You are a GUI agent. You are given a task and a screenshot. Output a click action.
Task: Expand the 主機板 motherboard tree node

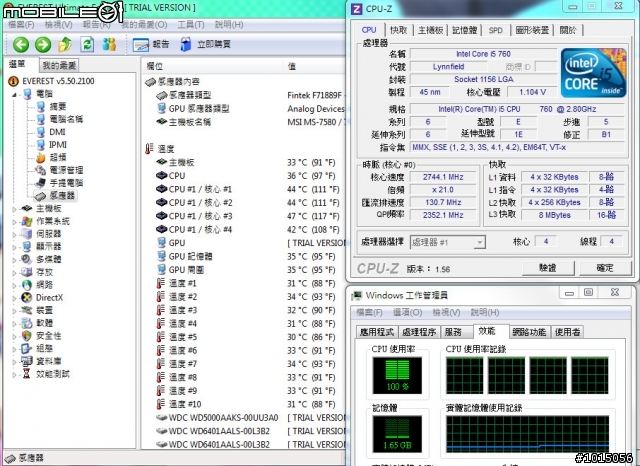click(x=14, y=208)
